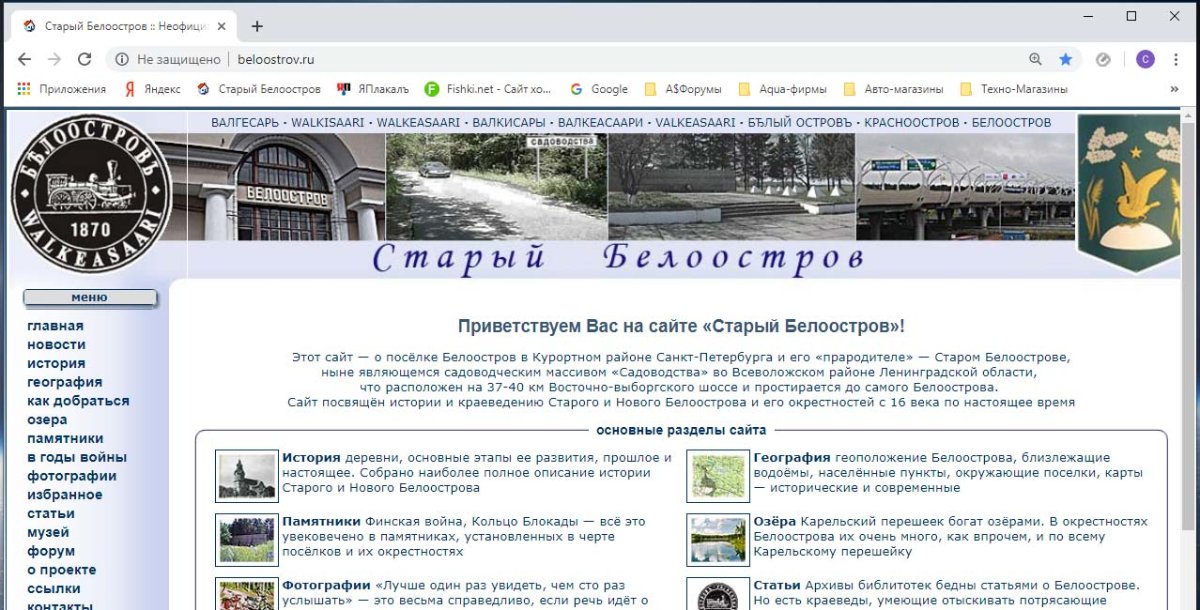
Task: Click the Озёра lake thumbnail image
Action: point(718,540)
